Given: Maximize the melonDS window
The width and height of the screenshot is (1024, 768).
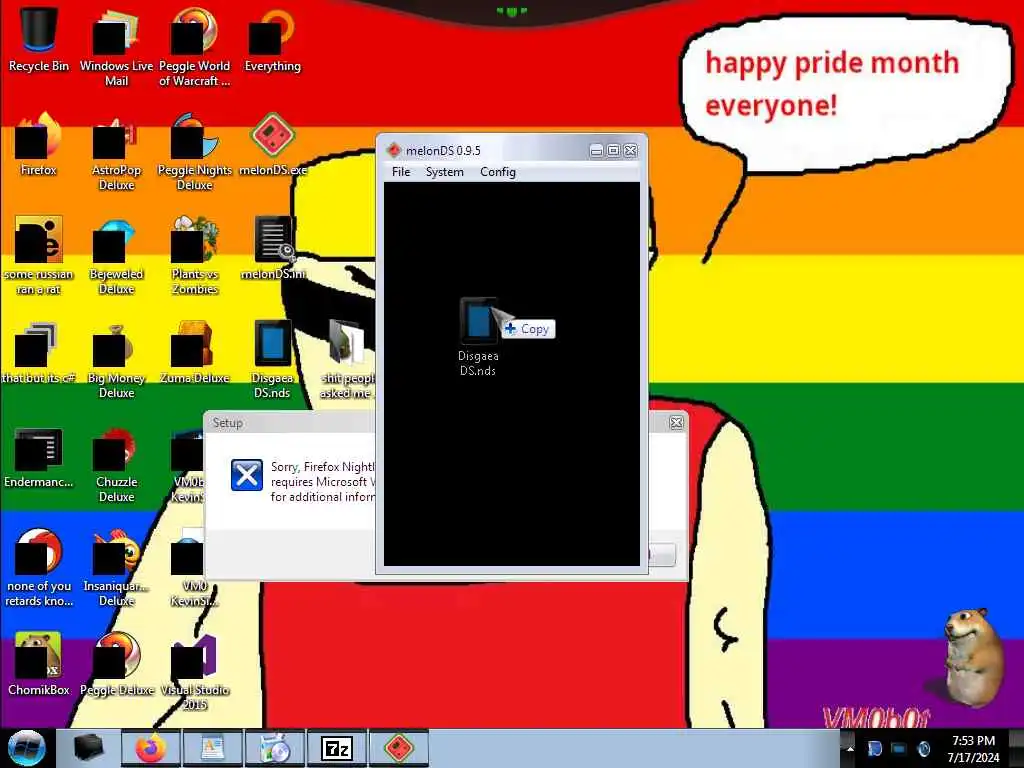Looking at the screenshot, I should point(613,151).
